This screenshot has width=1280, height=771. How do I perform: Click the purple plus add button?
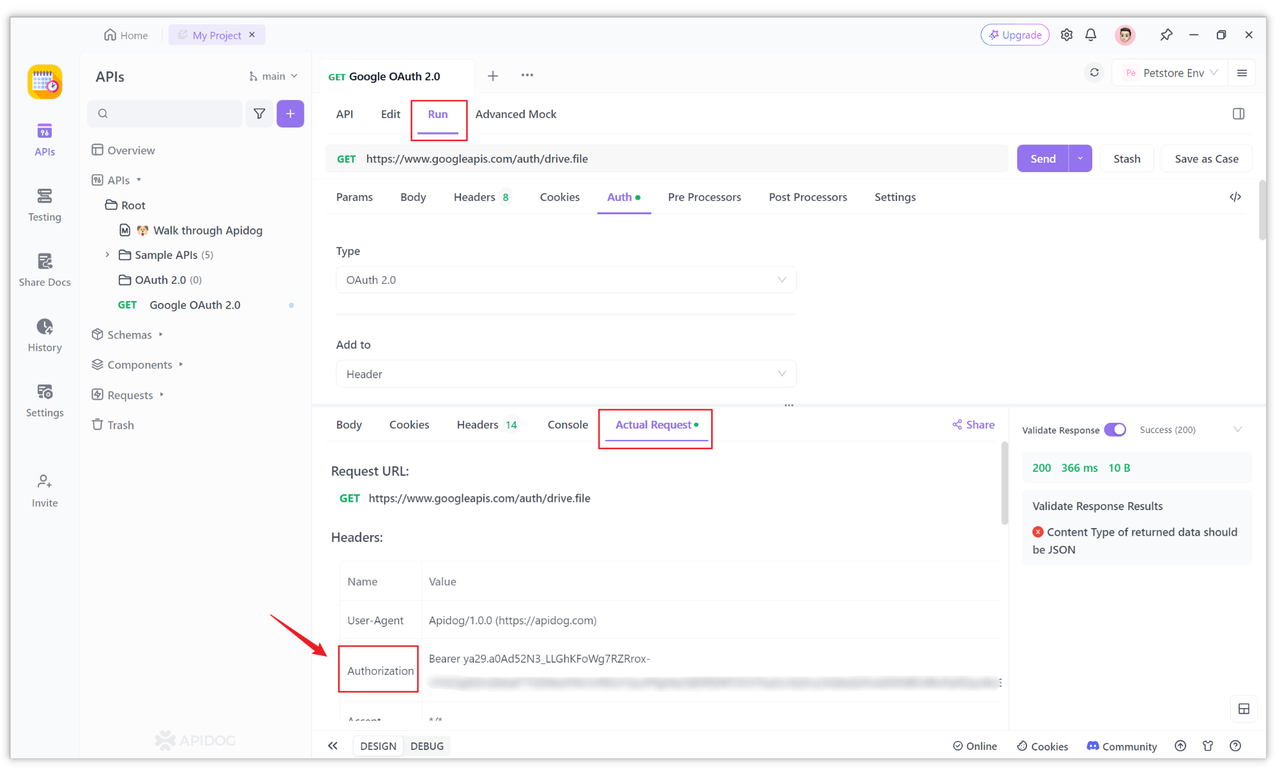coord(290,114)
